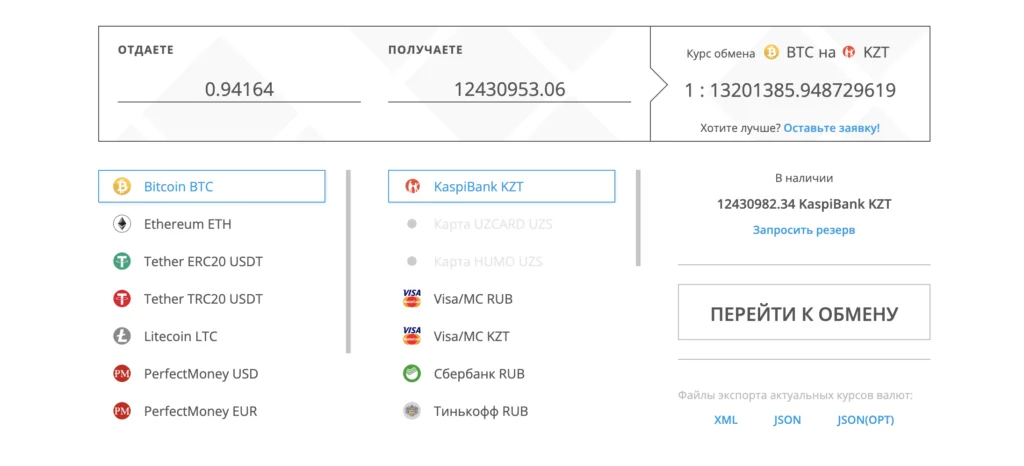
Task: Click the BTC icon in exchange rate header
Action: (x=772, y=52)
